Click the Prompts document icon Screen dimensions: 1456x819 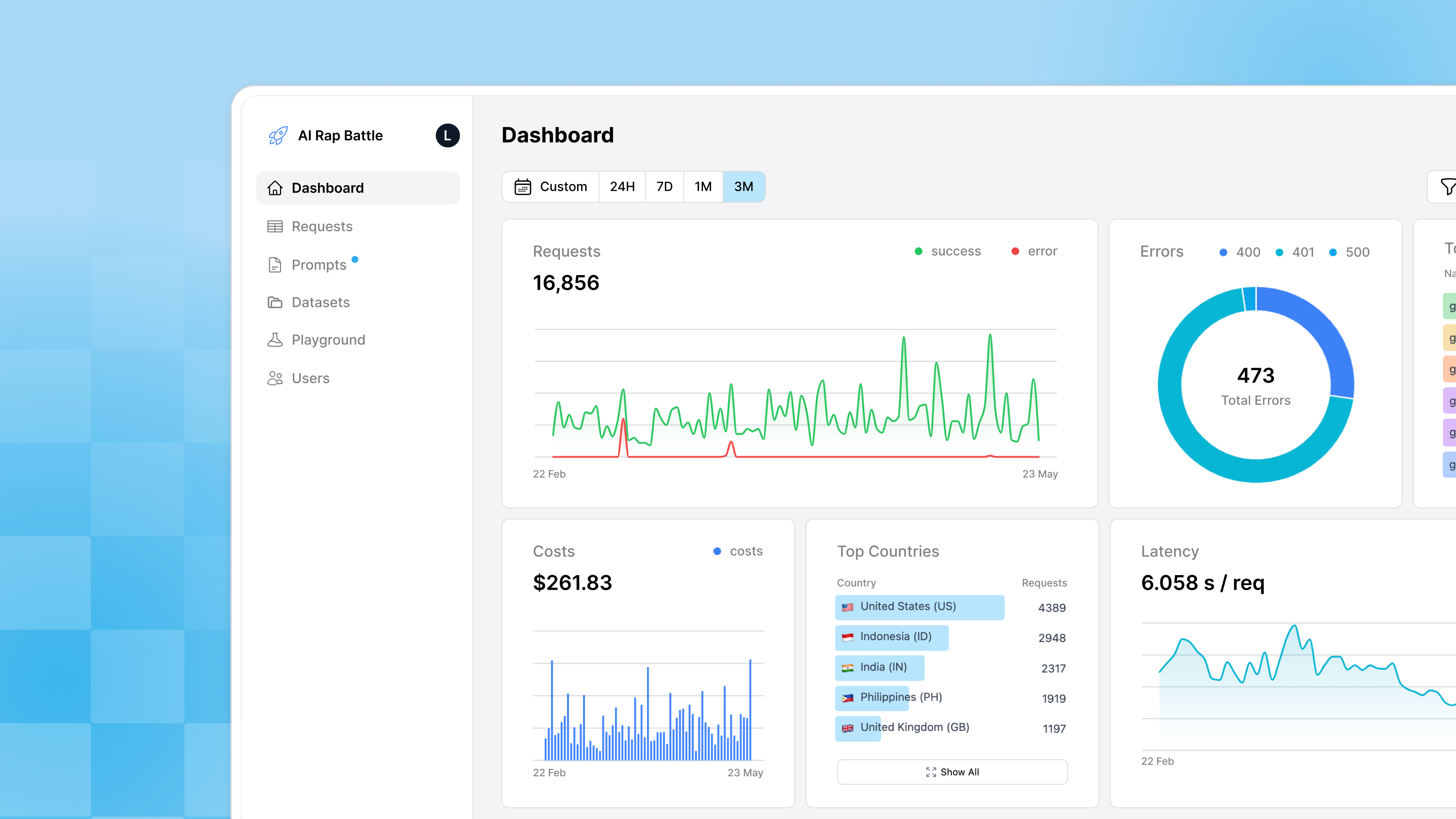275,265
